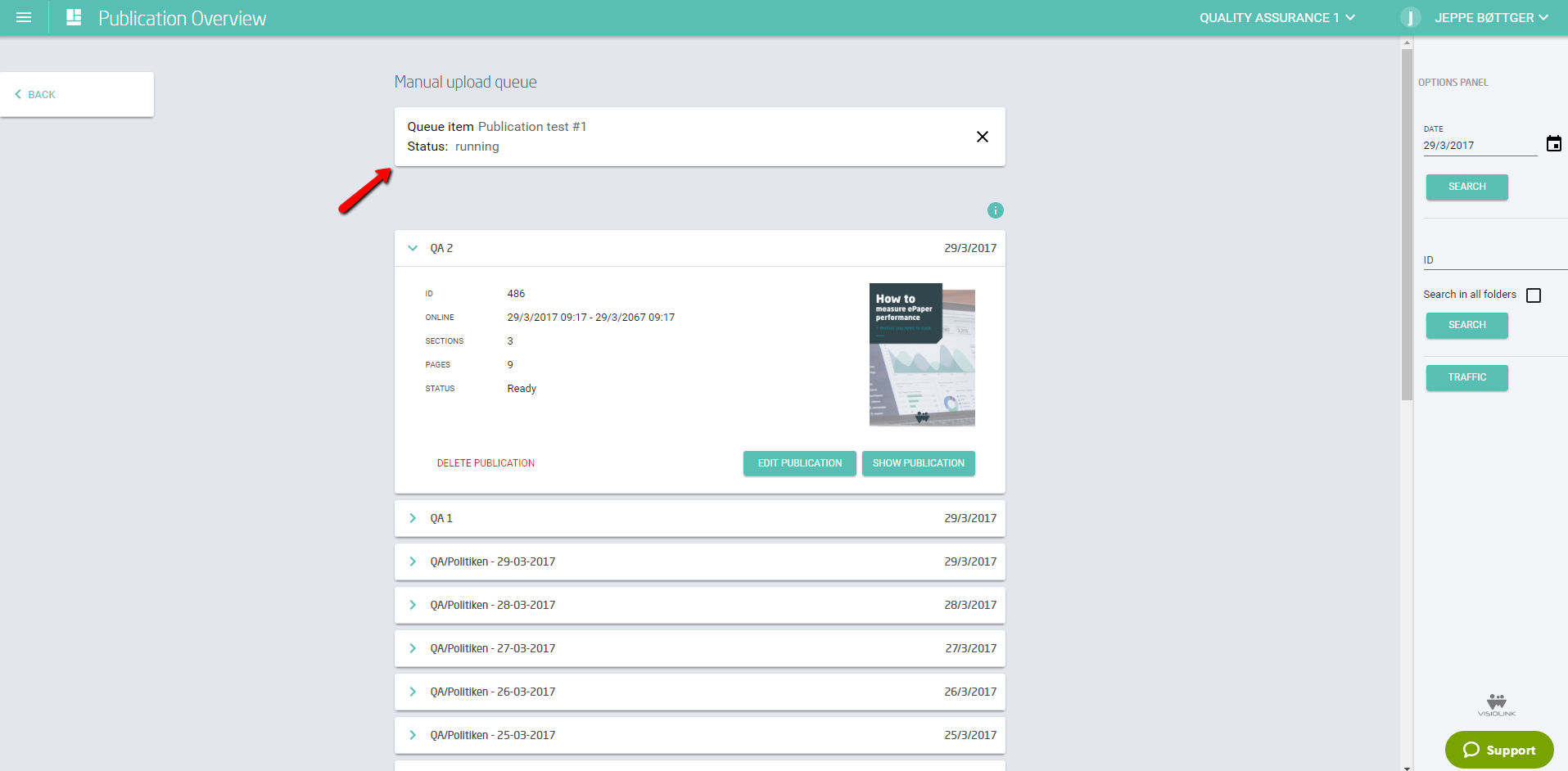Collapse the QA 2 publication row
Image resolution: width=1568 pixels, height=771 pixels.
413,248
